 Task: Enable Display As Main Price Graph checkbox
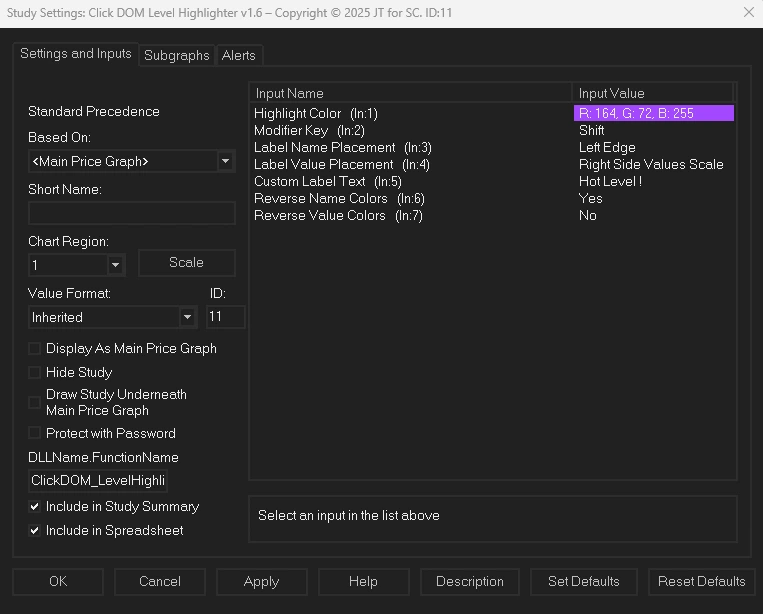[35, 348]
